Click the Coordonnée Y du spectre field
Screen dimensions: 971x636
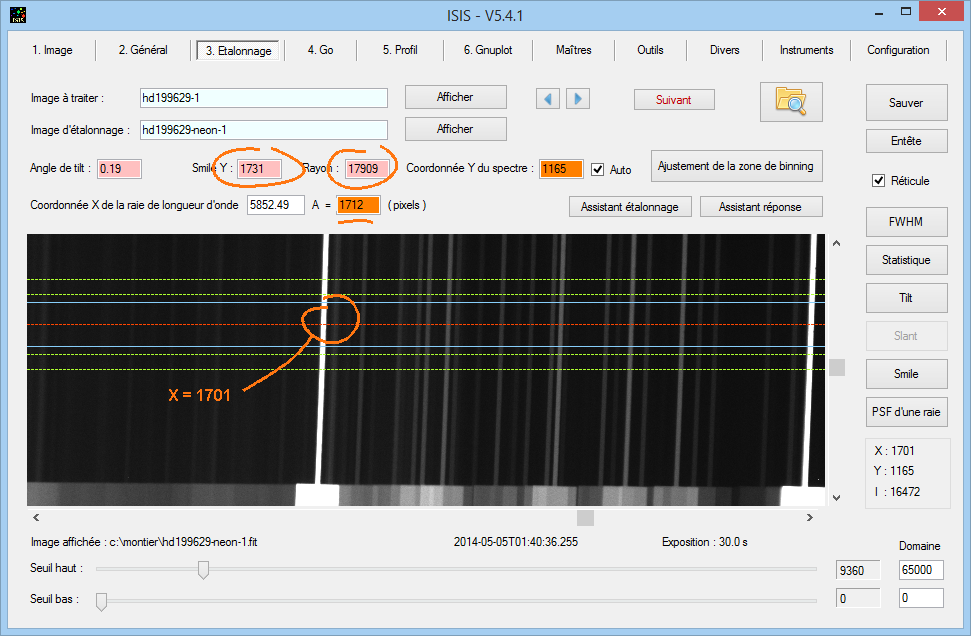pyautogui.click(x=561, y=168)
